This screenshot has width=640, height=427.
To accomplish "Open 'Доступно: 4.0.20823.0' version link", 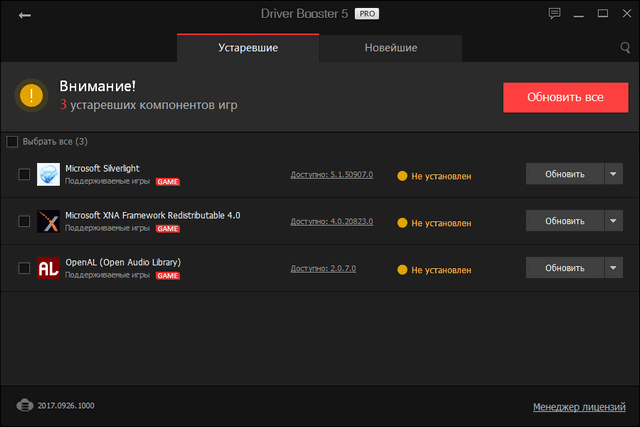I will (332, 222).
